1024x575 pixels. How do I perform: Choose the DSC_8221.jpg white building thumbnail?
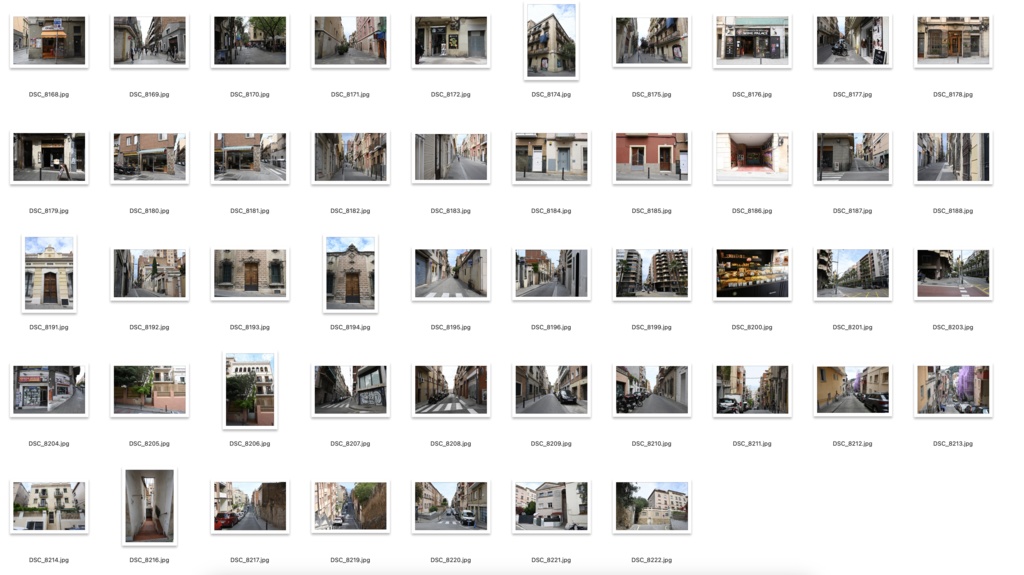[551, 506]
